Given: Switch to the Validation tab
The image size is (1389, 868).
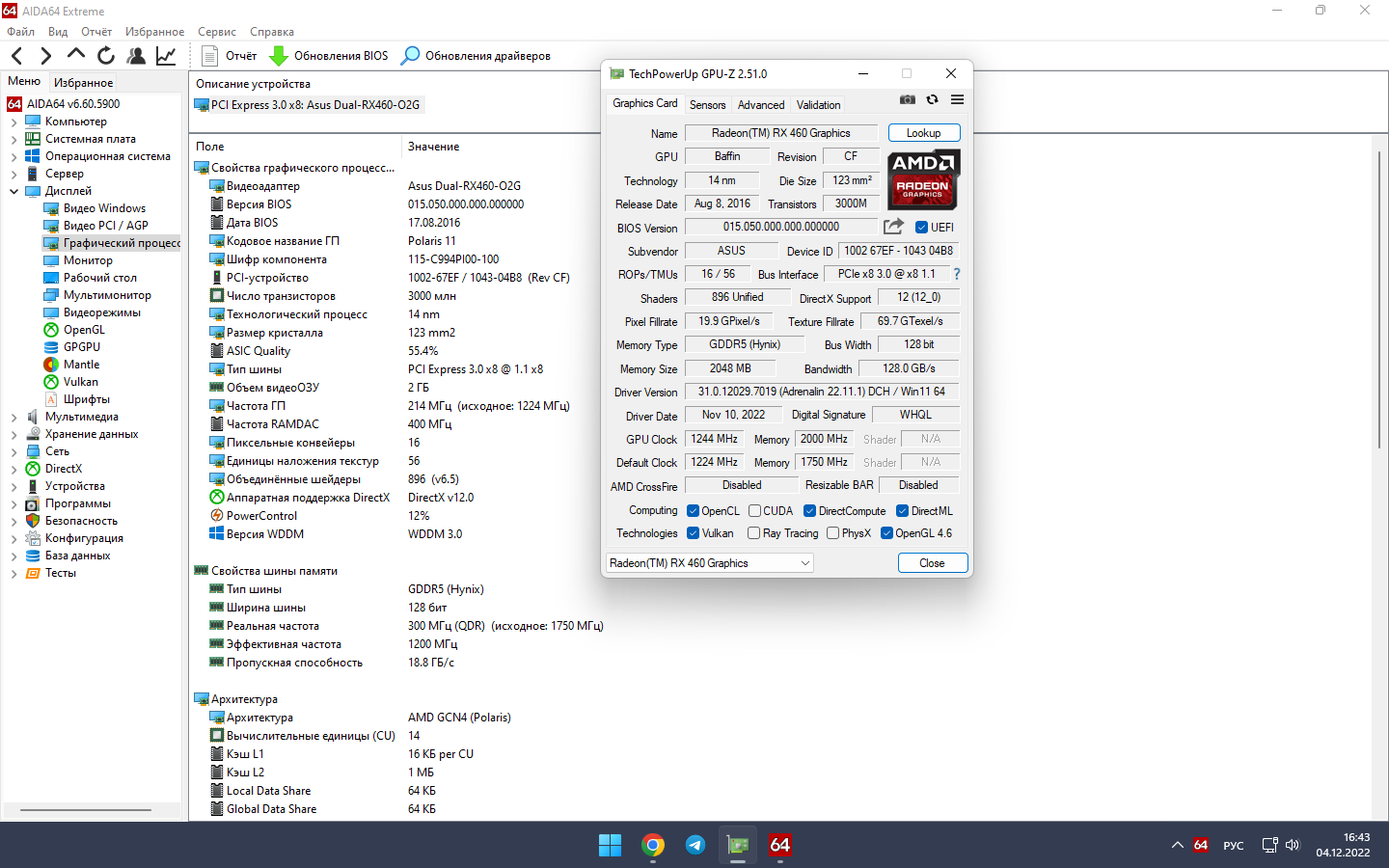Looking at the screenshot, I should coord(818,105).
